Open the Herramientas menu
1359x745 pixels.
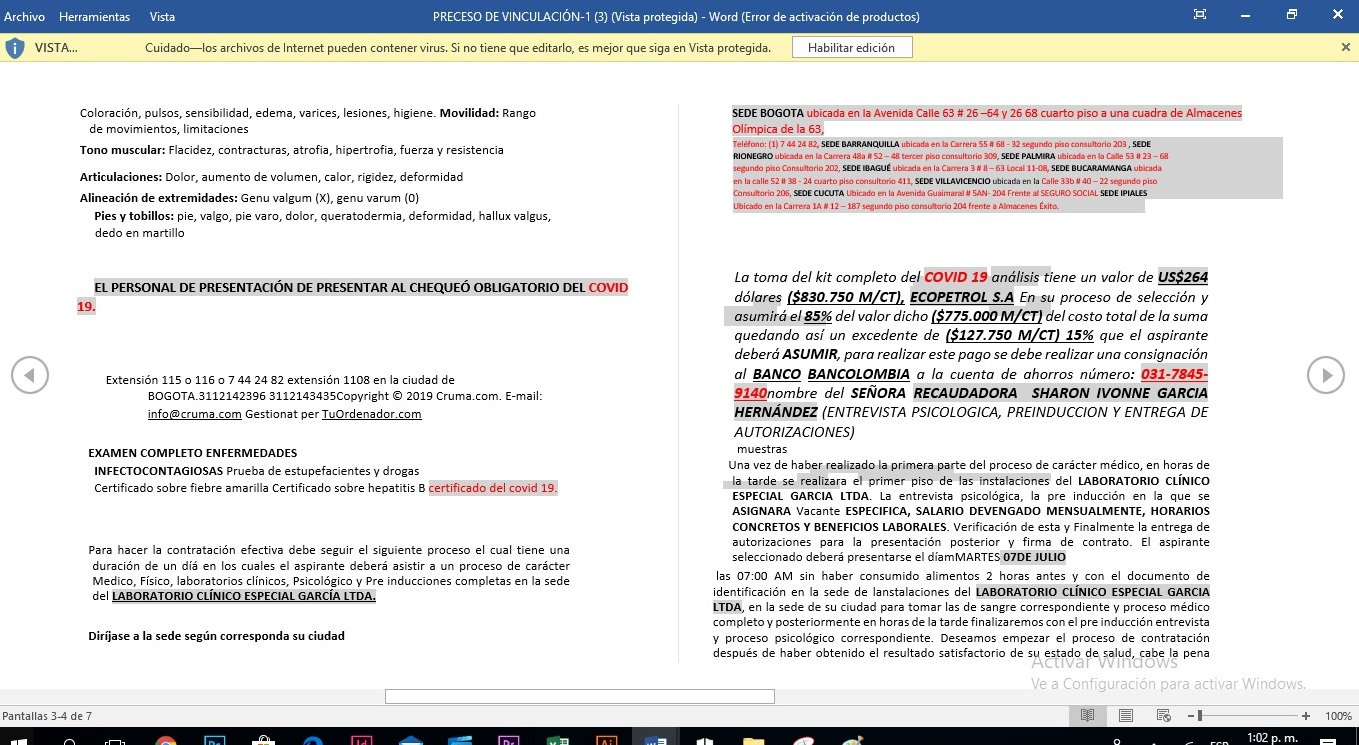coord(94,17)
